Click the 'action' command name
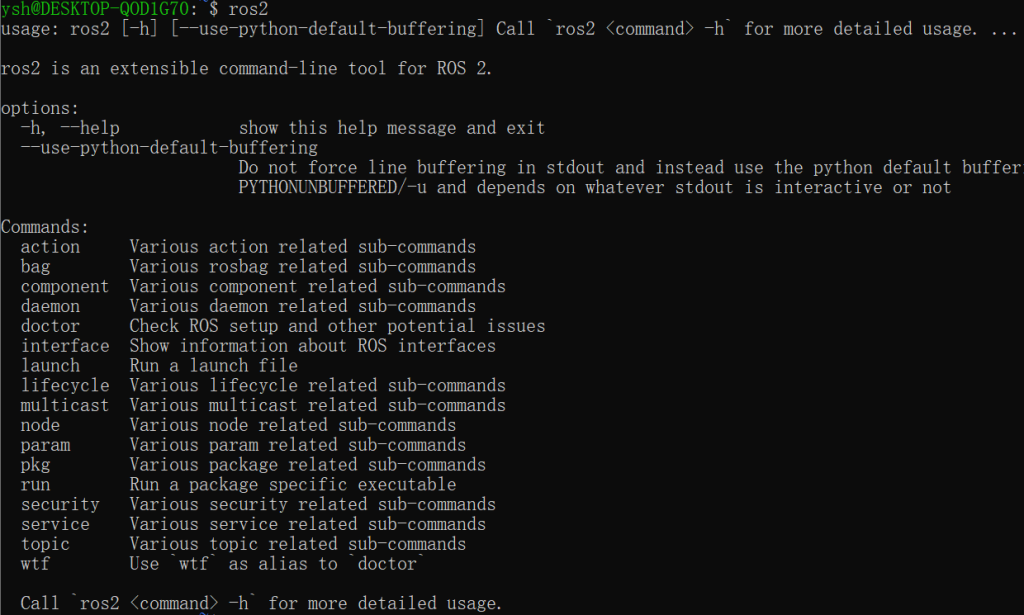The width and height of the screenshot is (1024, 615). [x=50, y=247]
